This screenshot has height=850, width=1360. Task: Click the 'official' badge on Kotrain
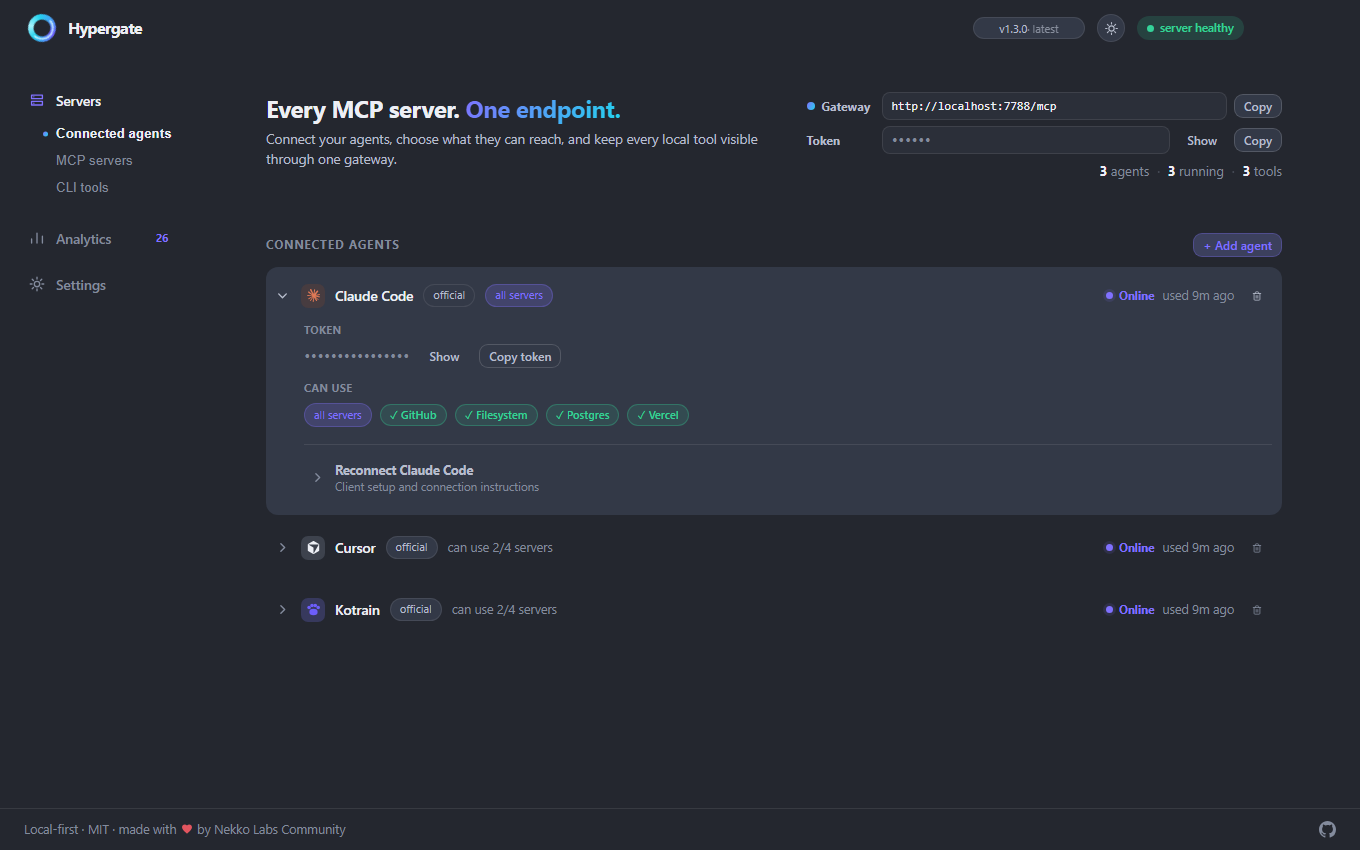[x=416, y=609]
